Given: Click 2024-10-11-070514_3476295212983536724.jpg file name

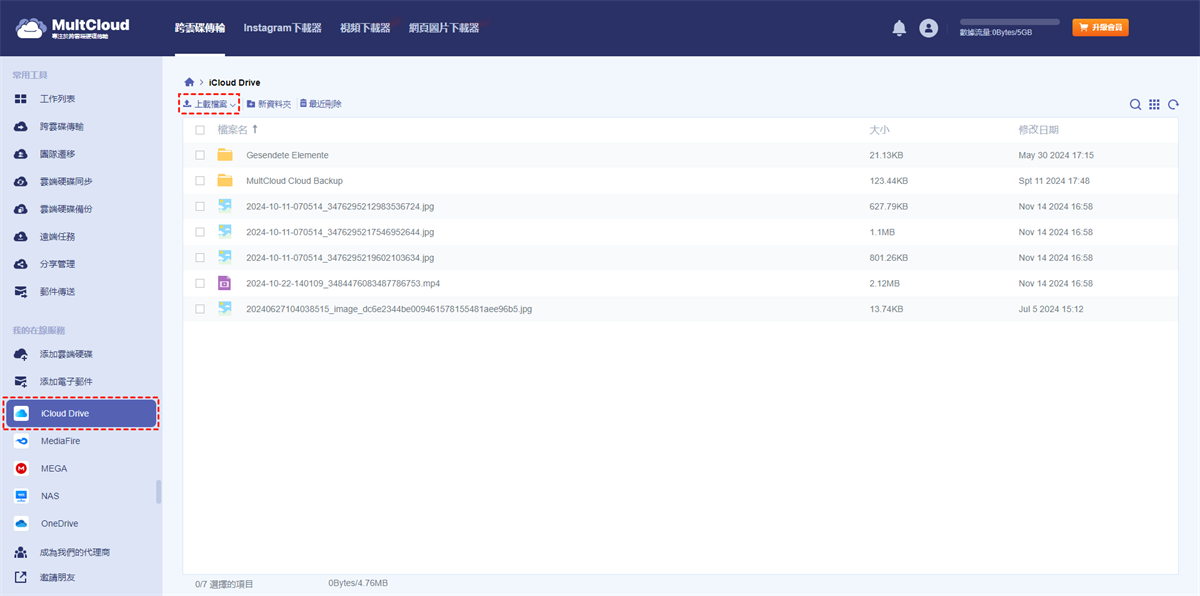Looking at the screenshot, I should click(340, 206).
